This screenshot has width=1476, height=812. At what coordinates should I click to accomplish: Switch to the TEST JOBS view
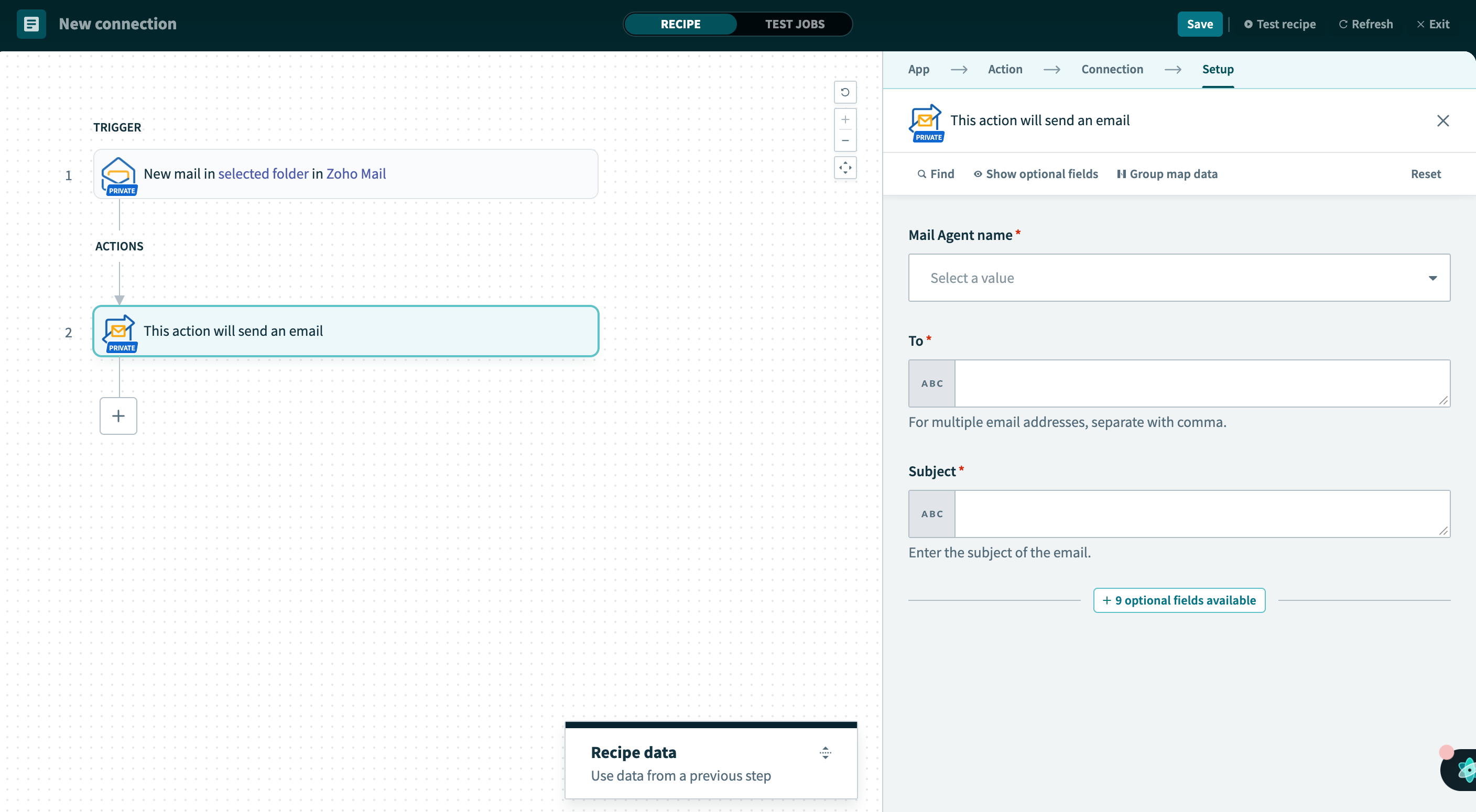coord(794,24)
